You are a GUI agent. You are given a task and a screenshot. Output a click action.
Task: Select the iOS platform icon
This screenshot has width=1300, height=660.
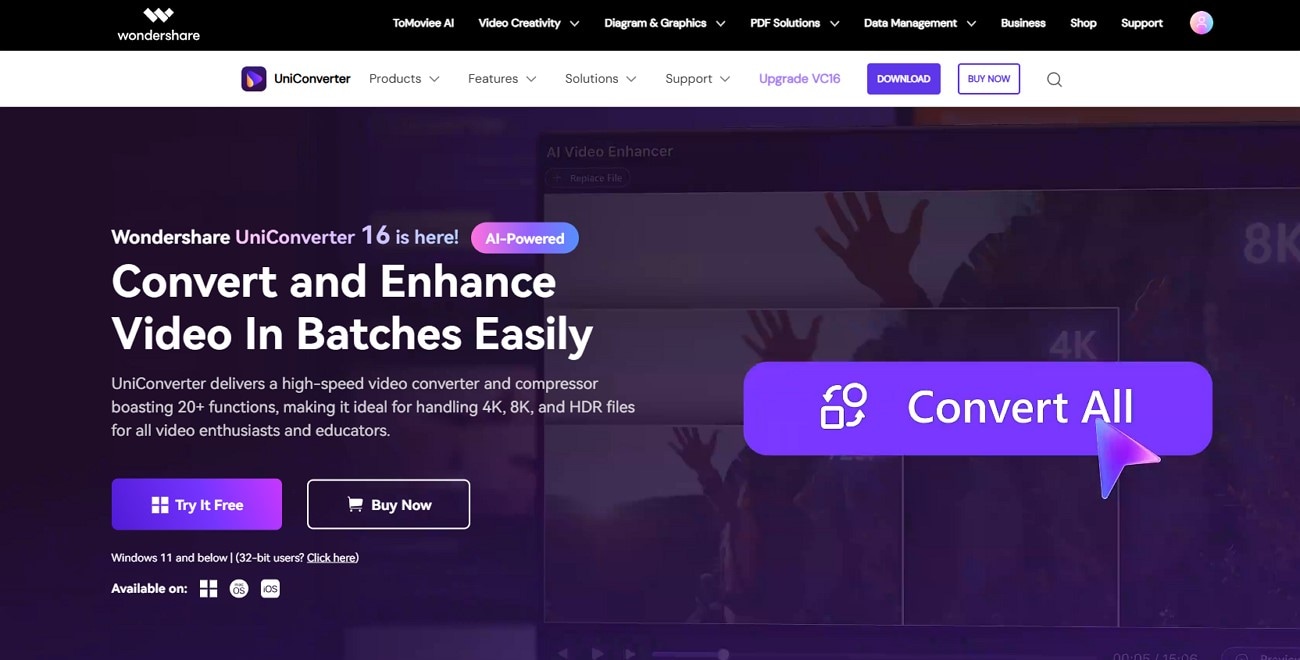coord(270,589)
